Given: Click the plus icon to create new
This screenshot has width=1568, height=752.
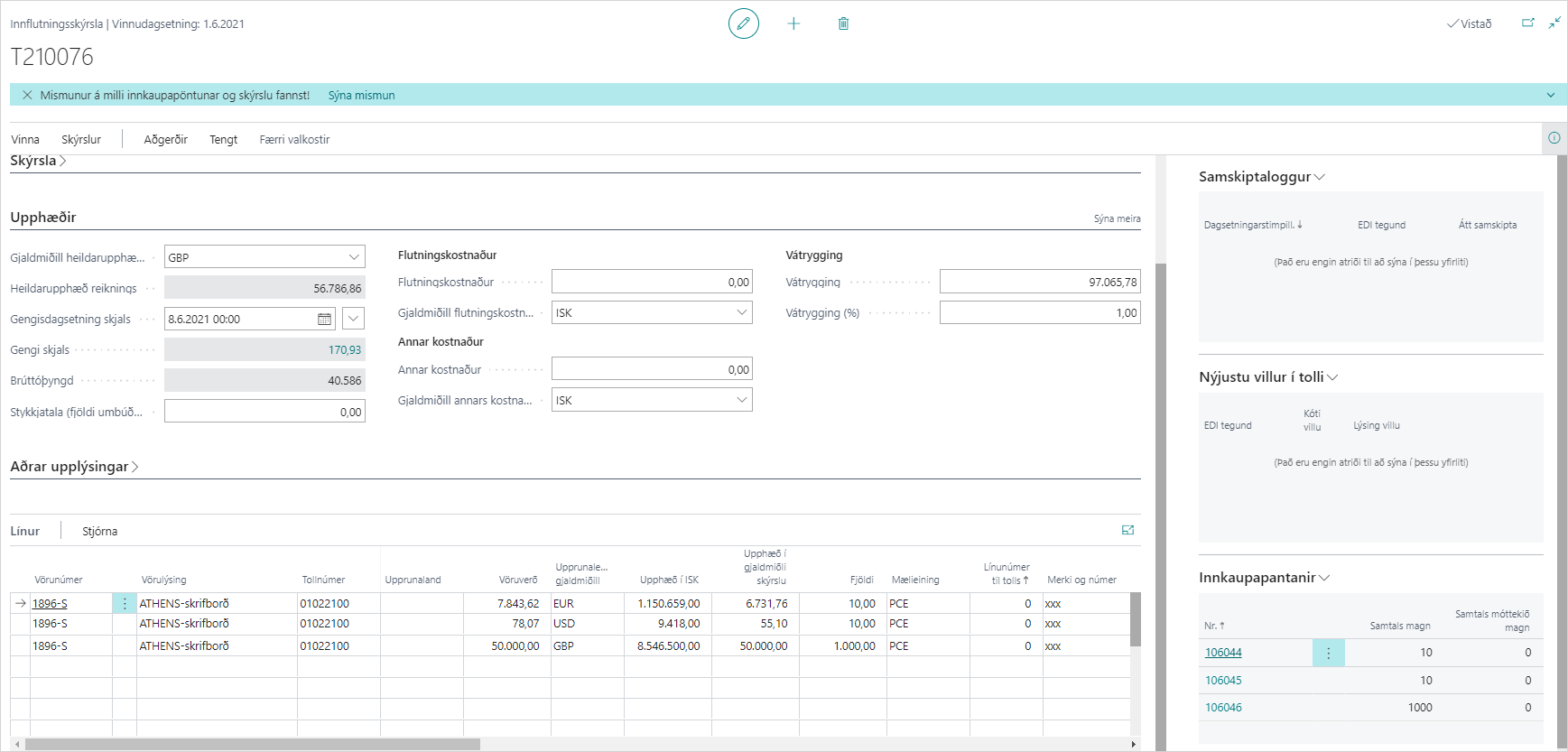Looking at the screenshot, I should coord(793,23).
